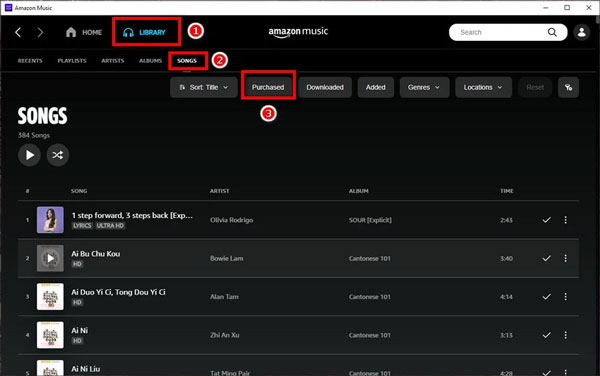Click the HD badge under Ai Bu Chu Kou
The image size is (600, 376).
click(77, 264)
